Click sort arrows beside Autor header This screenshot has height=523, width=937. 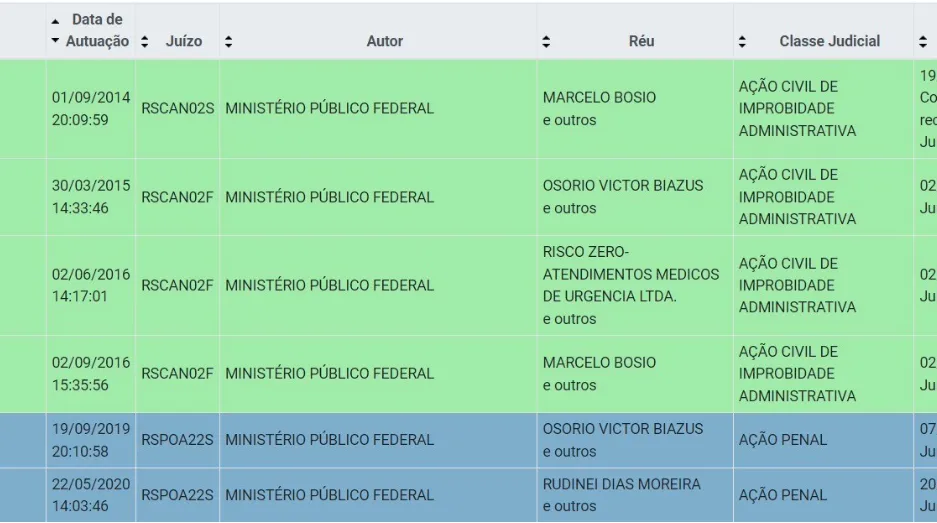pos(228,41)
